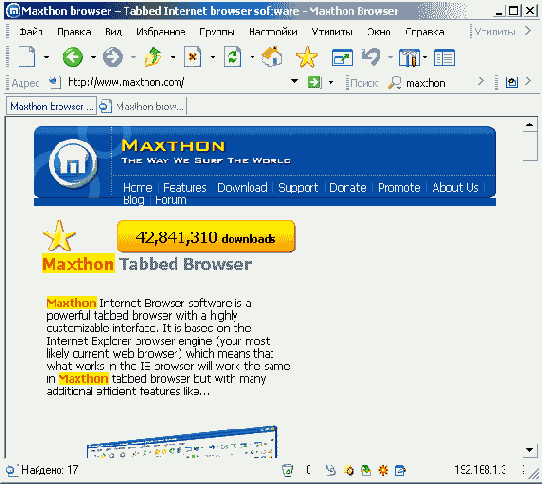542x484 pixels.
Task: Click the blue icon on the far right of the address row
Action: [512, 82]
